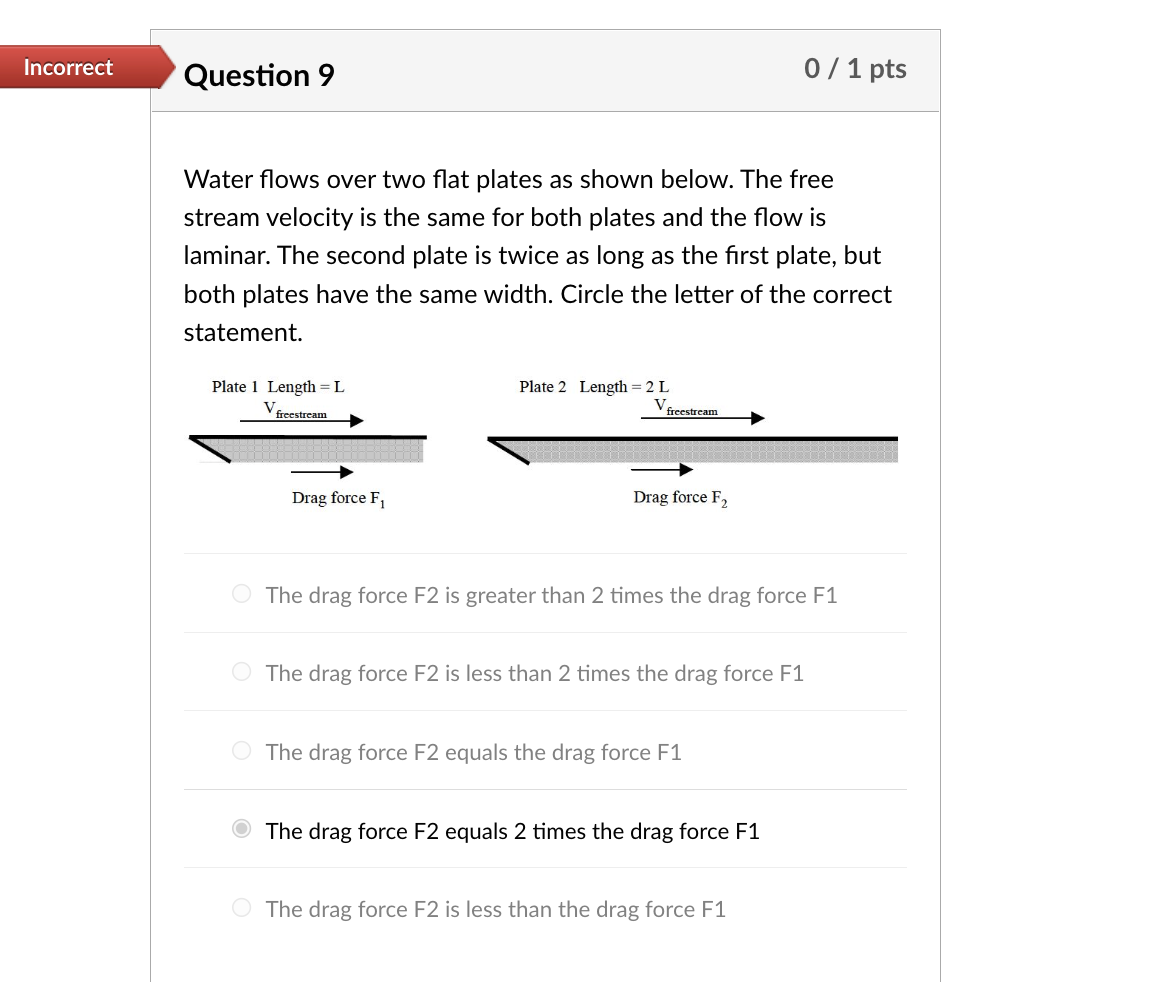Select answer "F2 is greater than 2 times F1"

(x=550, y=595)
